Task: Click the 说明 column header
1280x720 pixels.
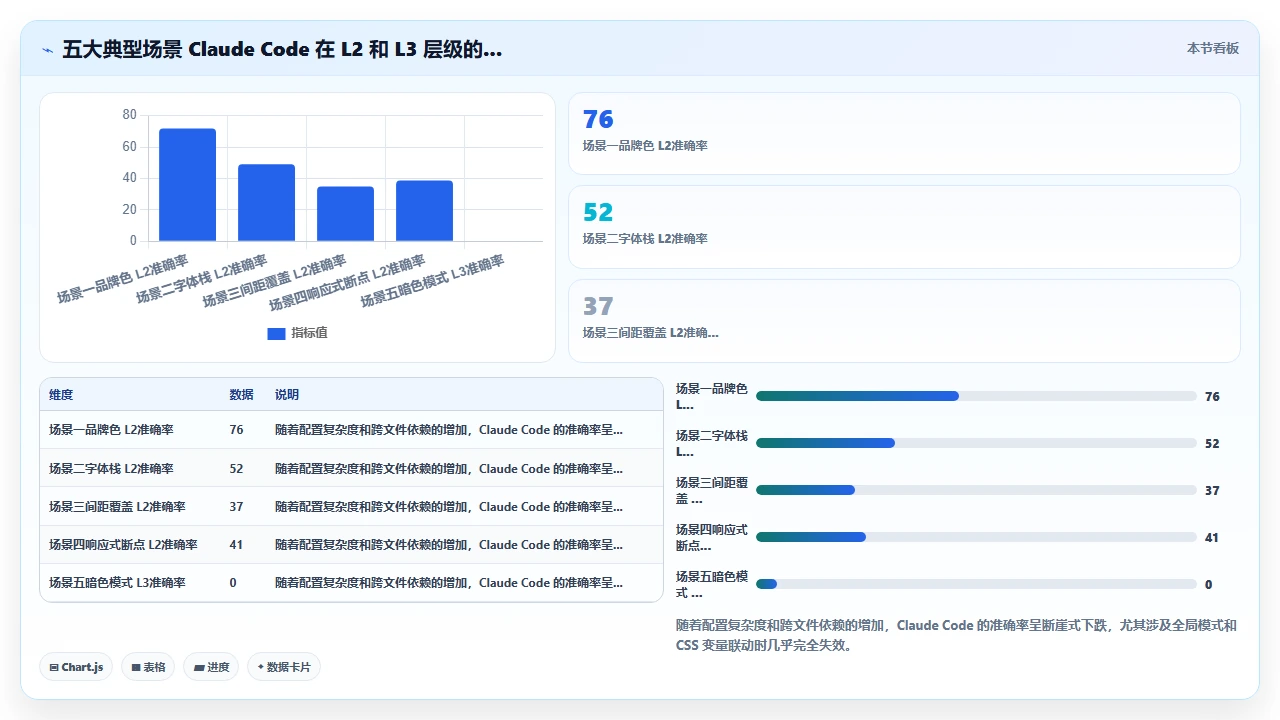Action: (287, 395)
